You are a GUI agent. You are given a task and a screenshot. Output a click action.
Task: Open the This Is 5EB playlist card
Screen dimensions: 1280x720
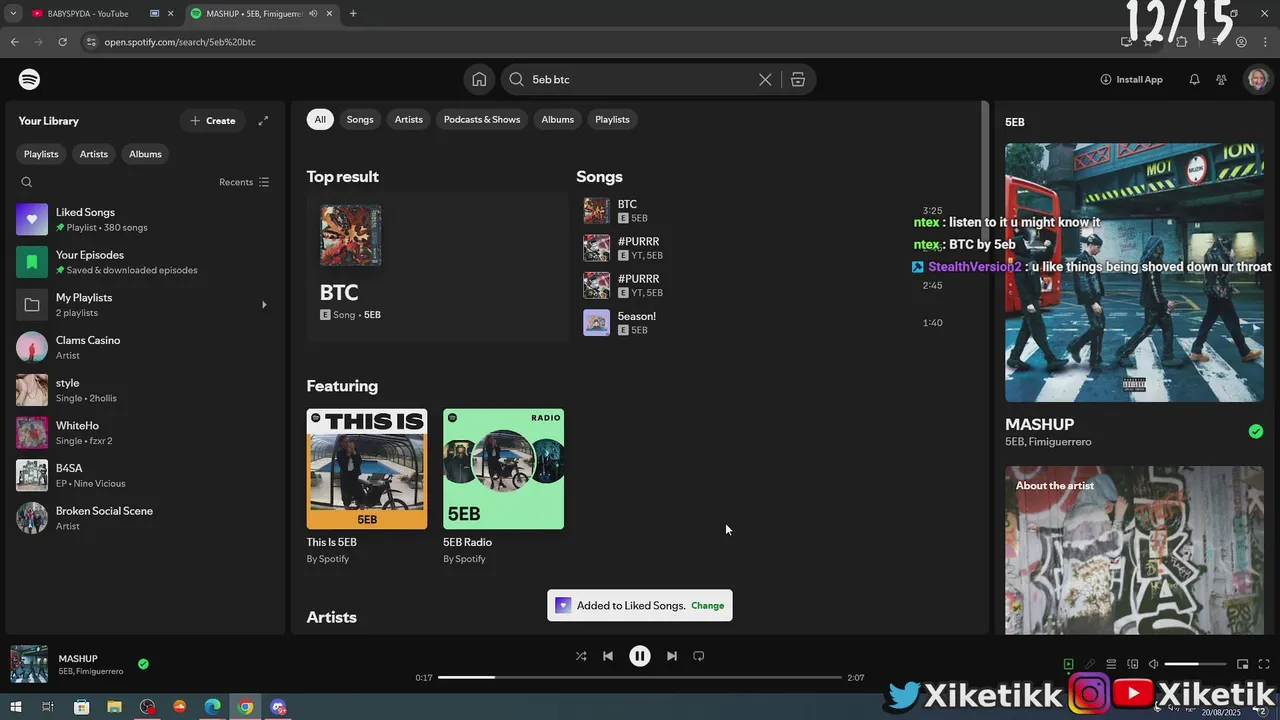pyautogui.click(x=367, y=487)
